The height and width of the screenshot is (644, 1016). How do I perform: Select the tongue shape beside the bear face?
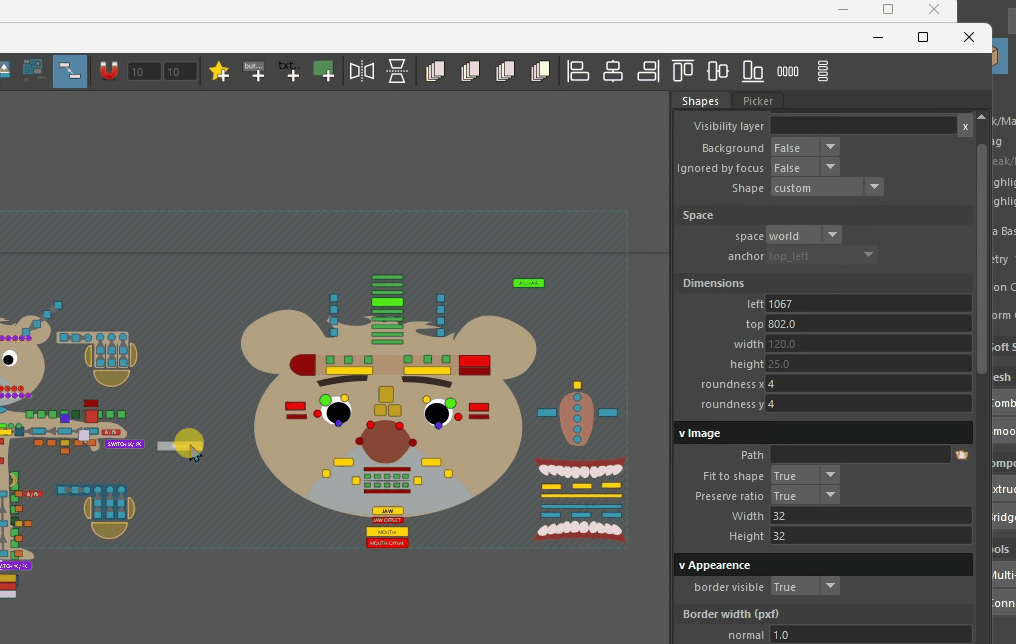pos(577,419)
